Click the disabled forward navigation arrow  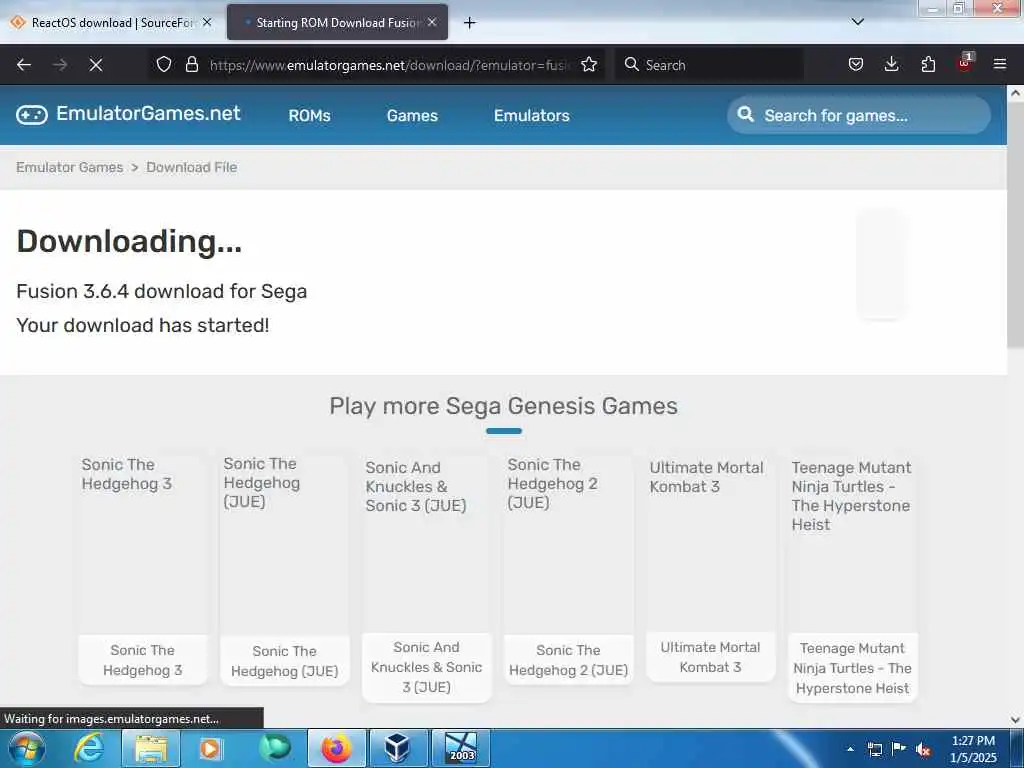pos(59,65)
